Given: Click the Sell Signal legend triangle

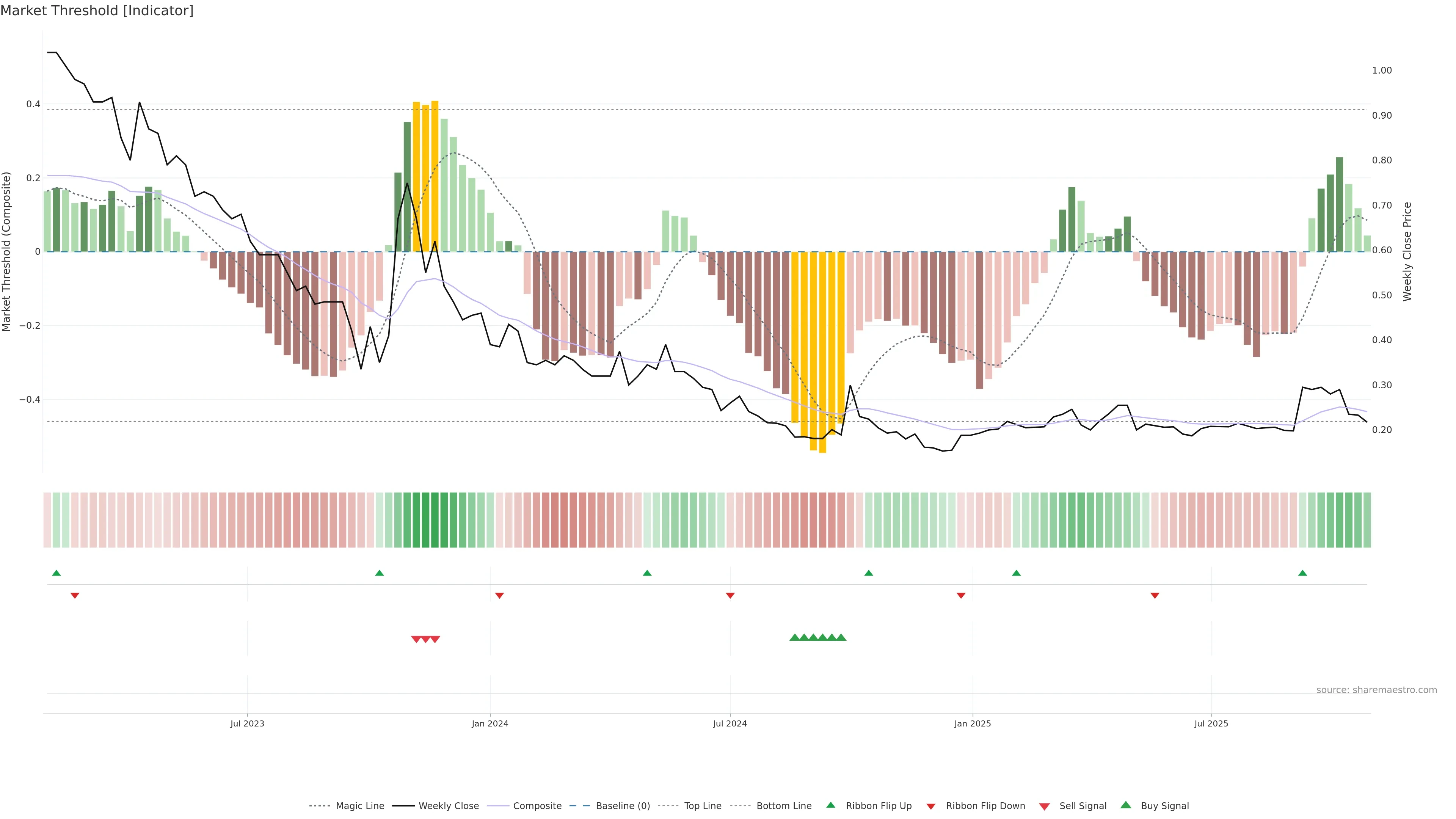Looking at the screenshot, I should [x=1045, y=806].
